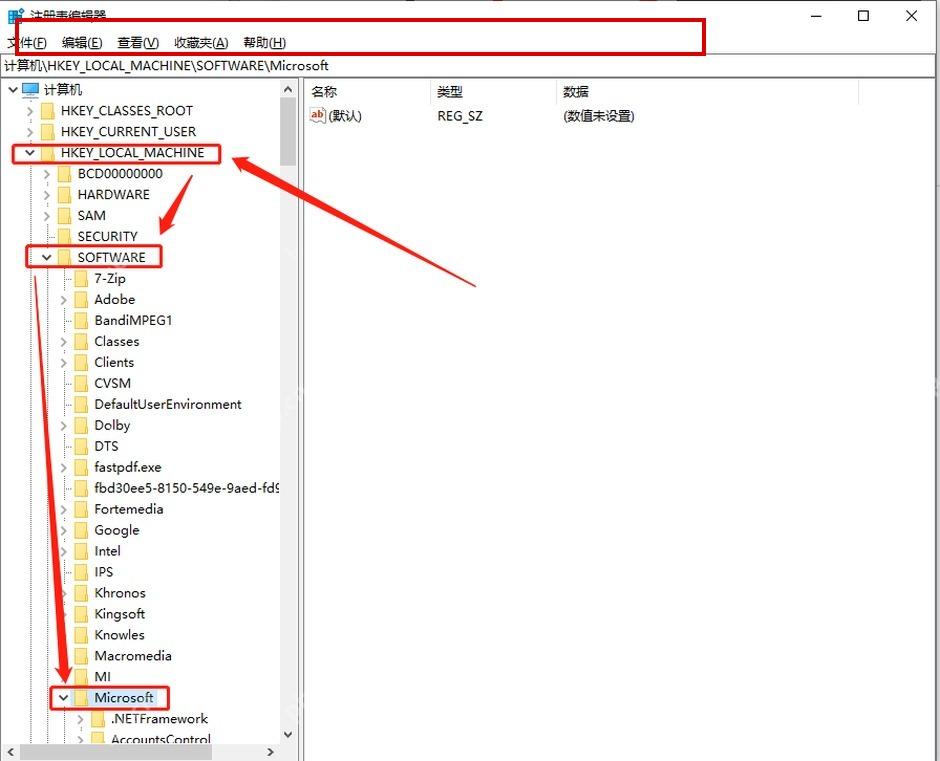This screenshot has width=940, height=761.
Task: Click the HKEY_LOCAL_MACHINE folder icon
Action: (47, 153)
